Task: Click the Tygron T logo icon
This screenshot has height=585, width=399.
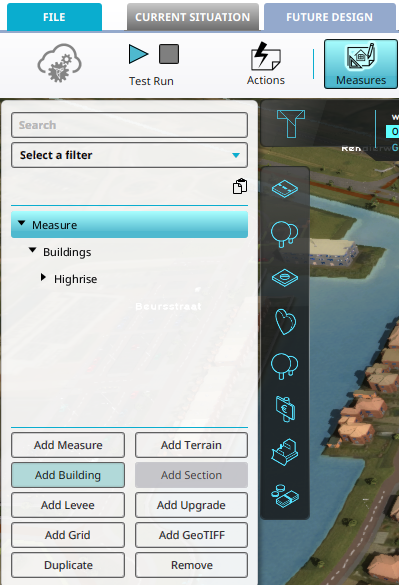Action: pos(291,123)
